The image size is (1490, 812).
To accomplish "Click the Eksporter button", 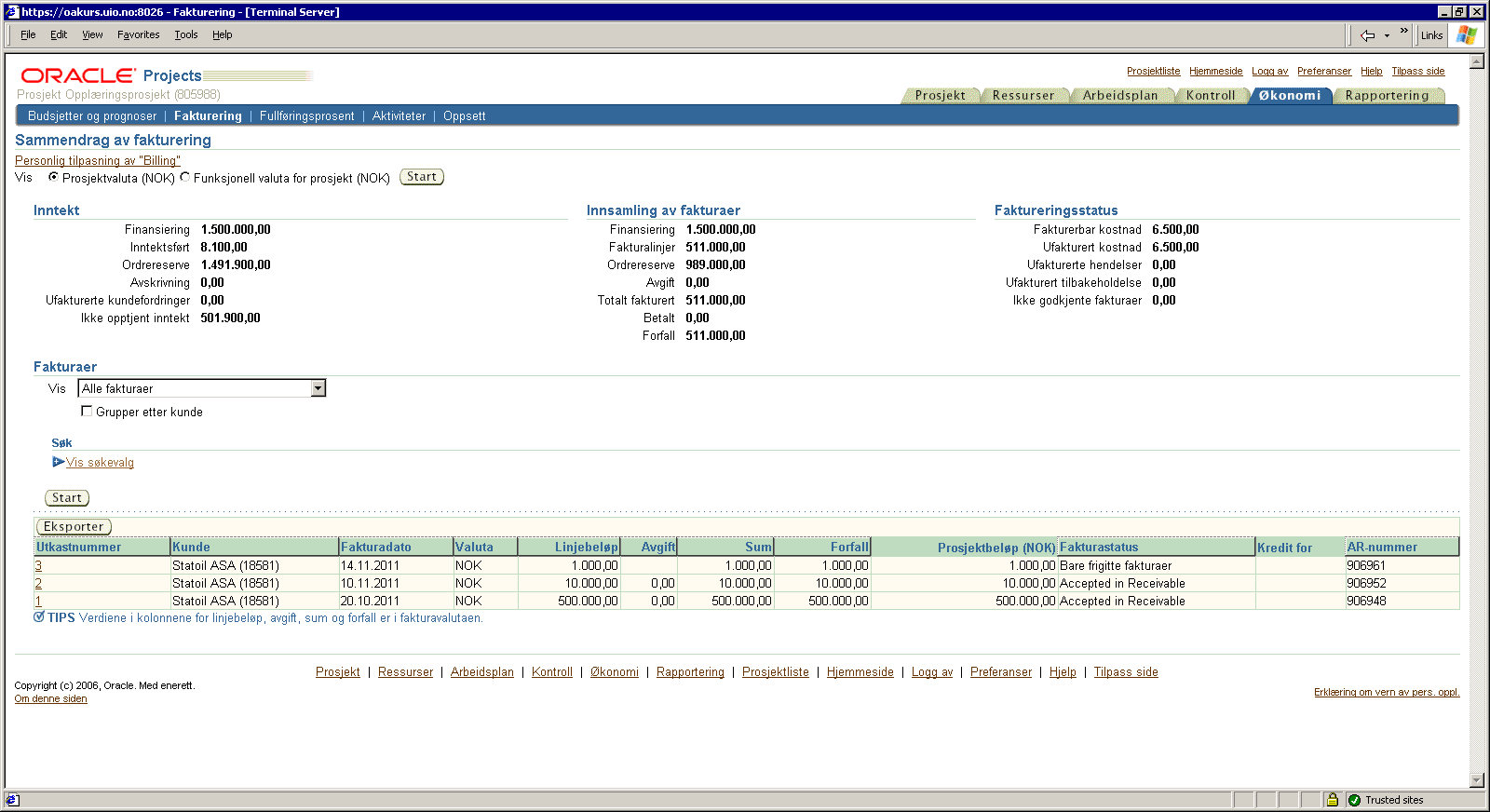I will (x=74, y=527).
